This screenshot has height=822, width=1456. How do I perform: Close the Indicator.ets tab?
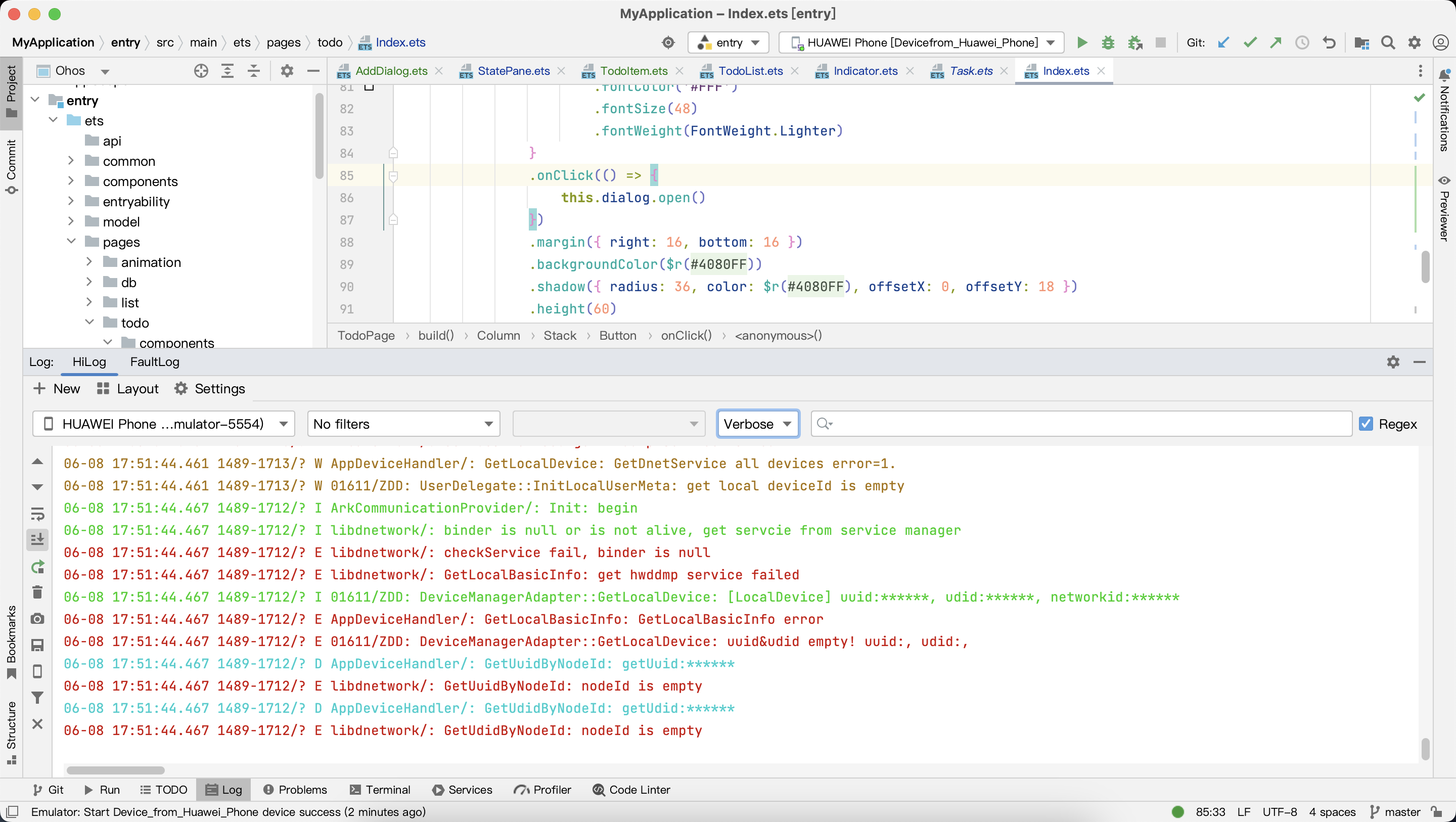(909, 71)
